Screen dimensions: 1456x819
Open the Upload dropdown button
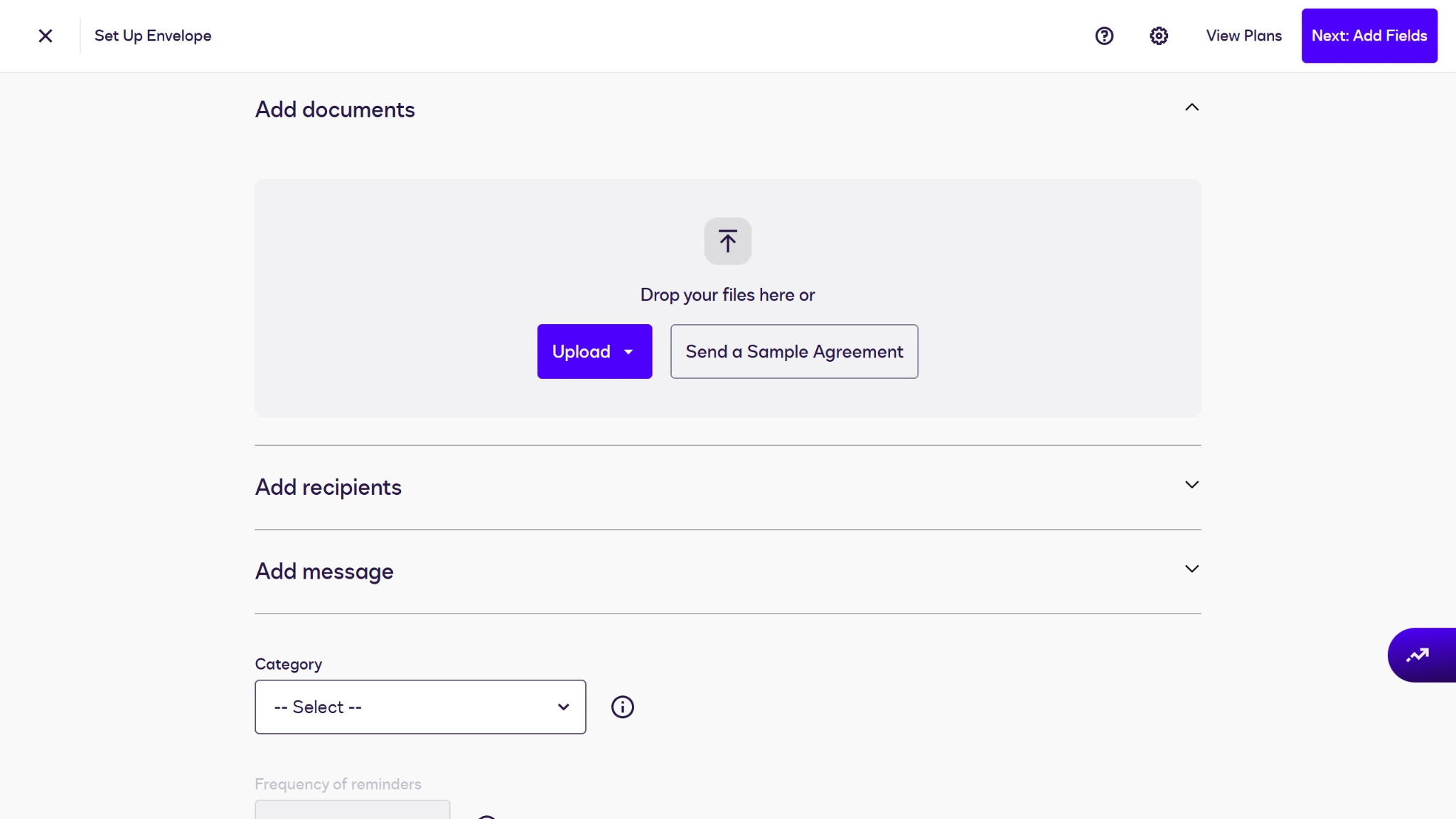click(594, 351)
